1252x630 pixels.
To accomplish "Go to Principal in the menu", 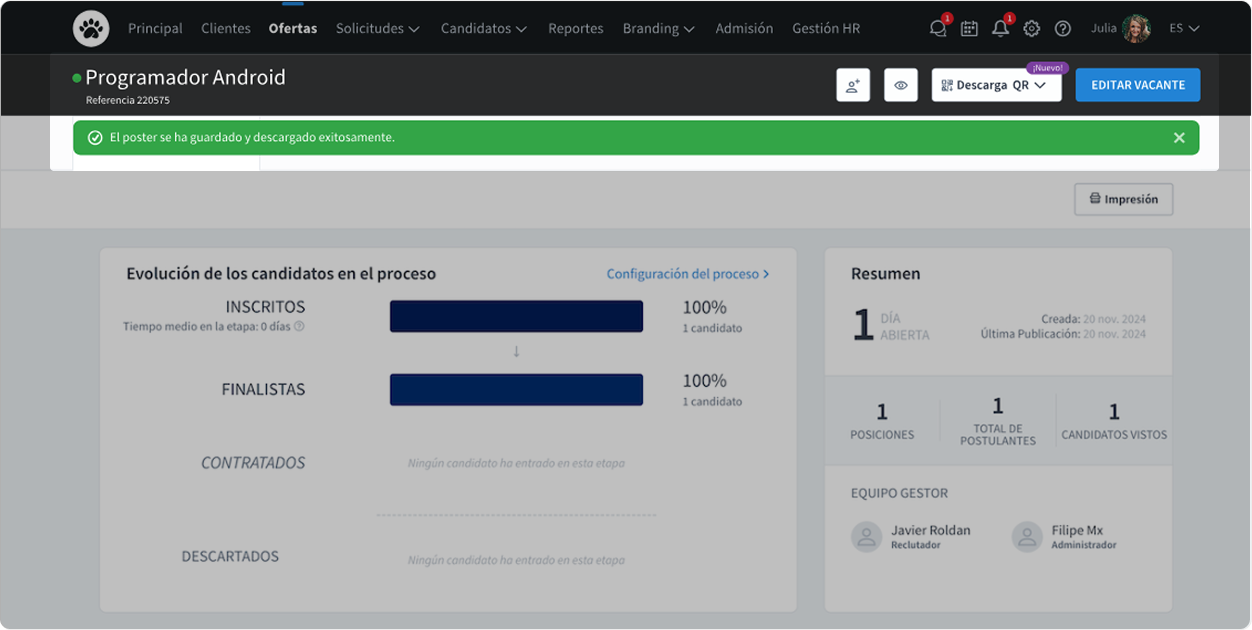I will [155, 28].
